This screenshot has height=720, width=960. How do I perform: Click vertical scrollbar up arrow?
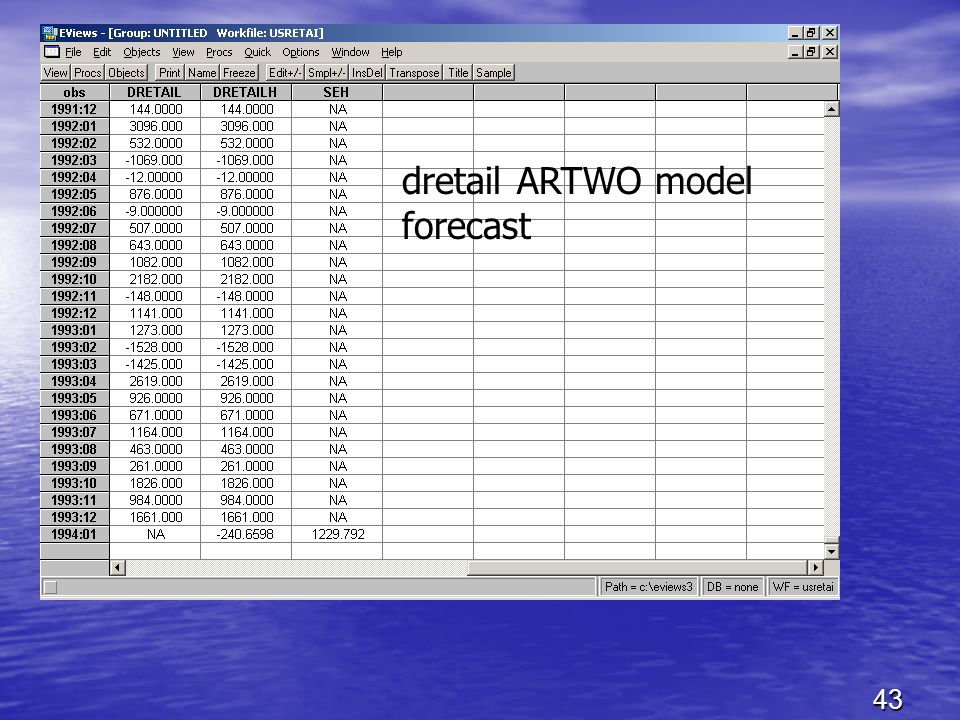[x=831, y=110]
